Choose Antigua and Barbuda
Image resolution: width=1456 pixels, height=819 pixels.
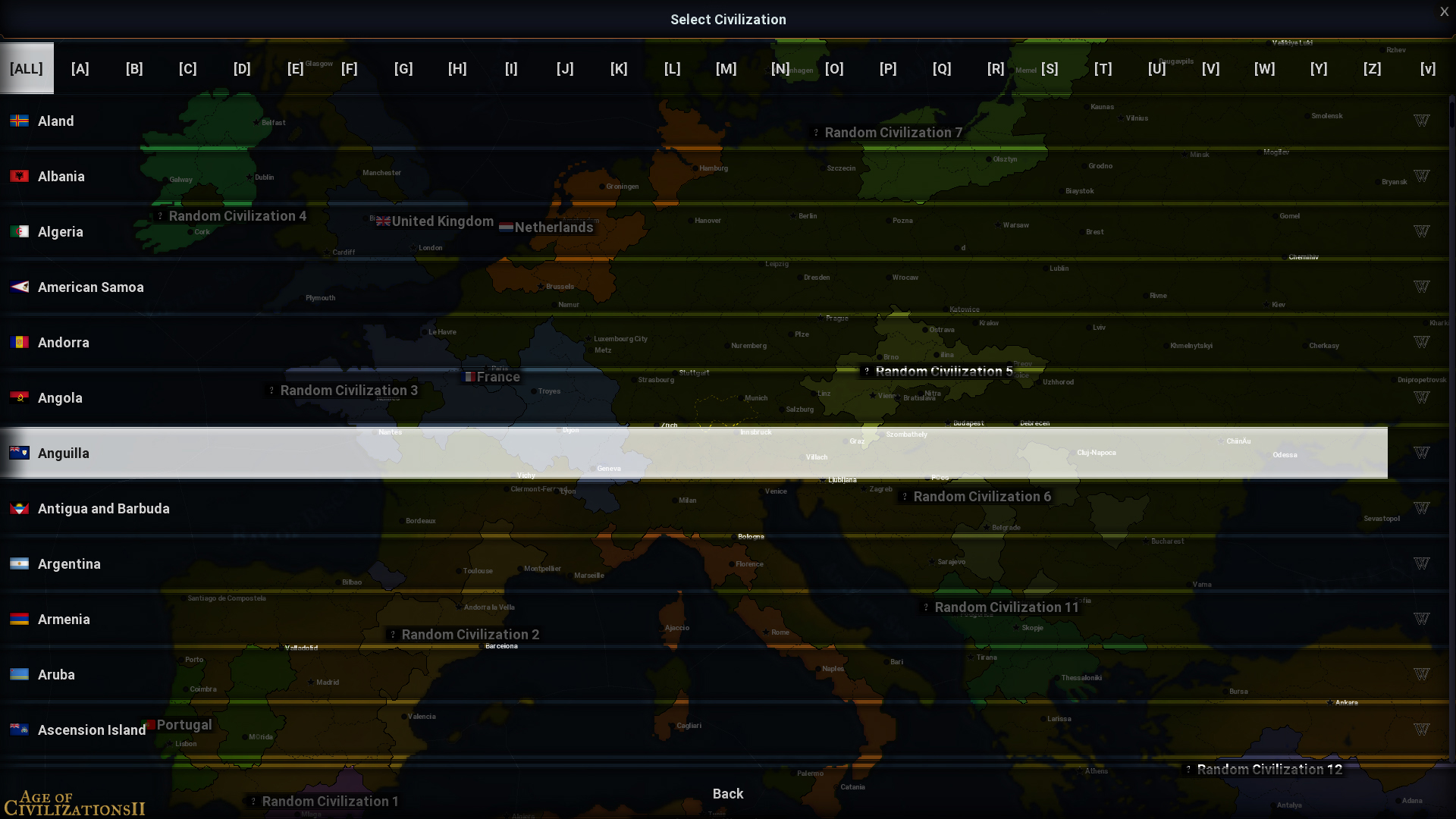coord(694,508)
